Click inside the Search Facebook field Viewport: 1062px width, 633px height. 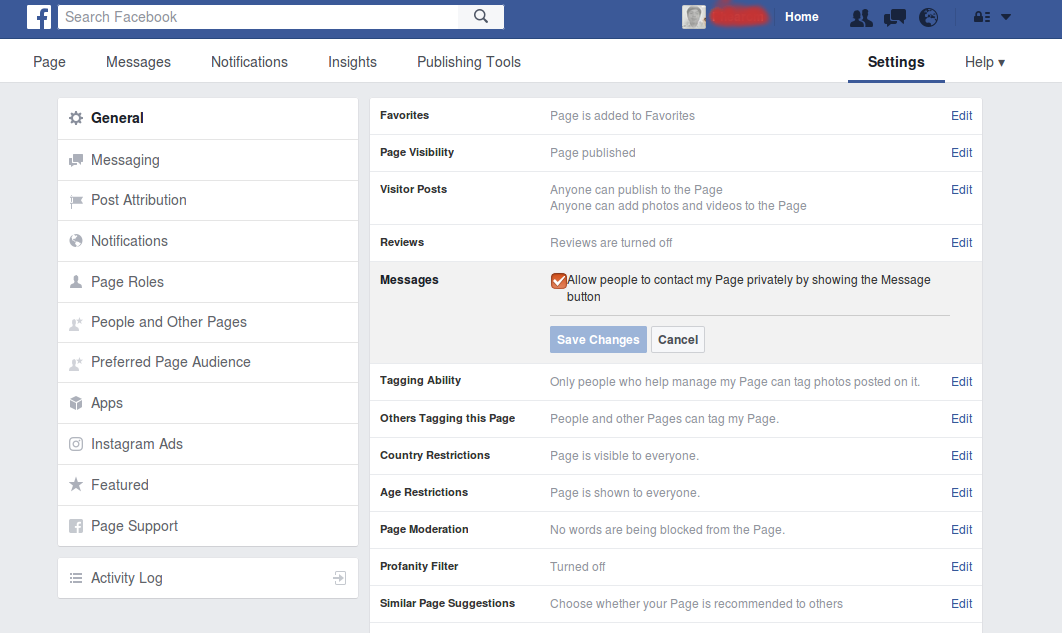[x=258, y=17]
